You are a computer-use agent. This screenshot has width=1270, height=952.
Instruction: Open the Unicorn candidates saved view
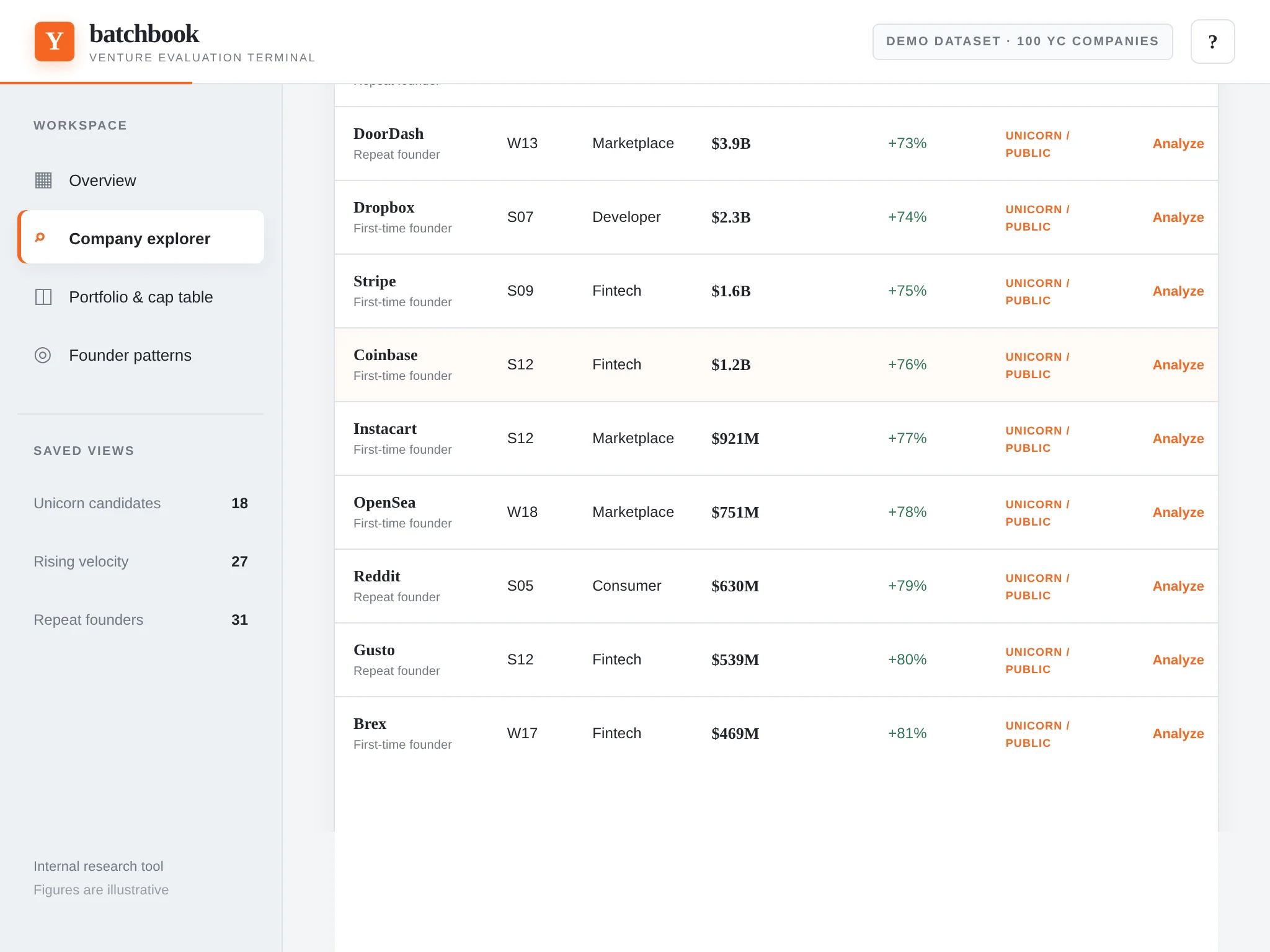(x=141, y=503)
